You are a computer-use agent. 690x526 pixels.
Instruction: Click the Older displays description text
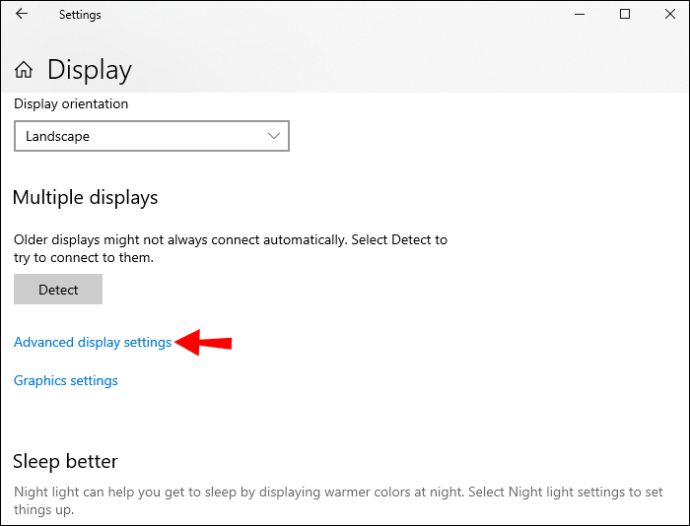[x=231, y=248]
